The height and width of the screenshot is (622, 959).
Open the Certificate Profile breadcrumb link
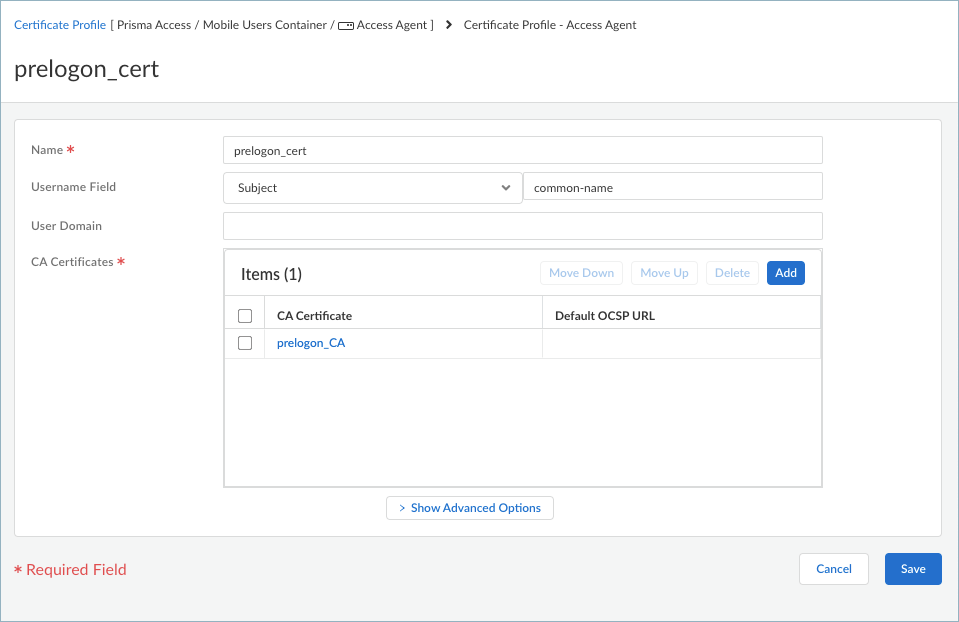point(60,25)
